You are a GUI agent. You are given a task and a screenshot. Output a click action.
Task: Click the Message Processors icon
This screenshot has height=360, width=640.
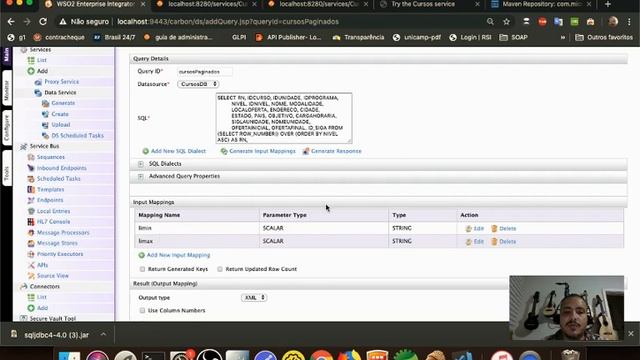[x=31, y=233]
